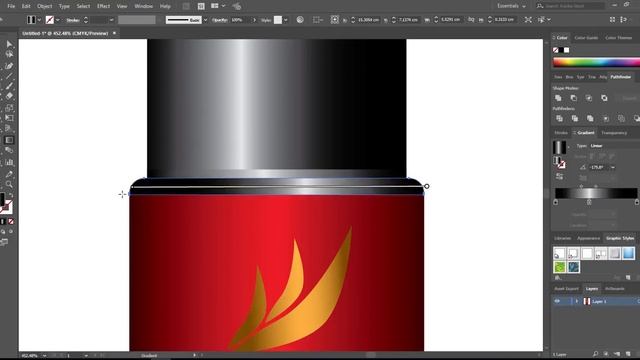Click the gradient slider bar in Gradient panel
The height and width of the screenshot is (360, 640).
(x=596, y=193)
